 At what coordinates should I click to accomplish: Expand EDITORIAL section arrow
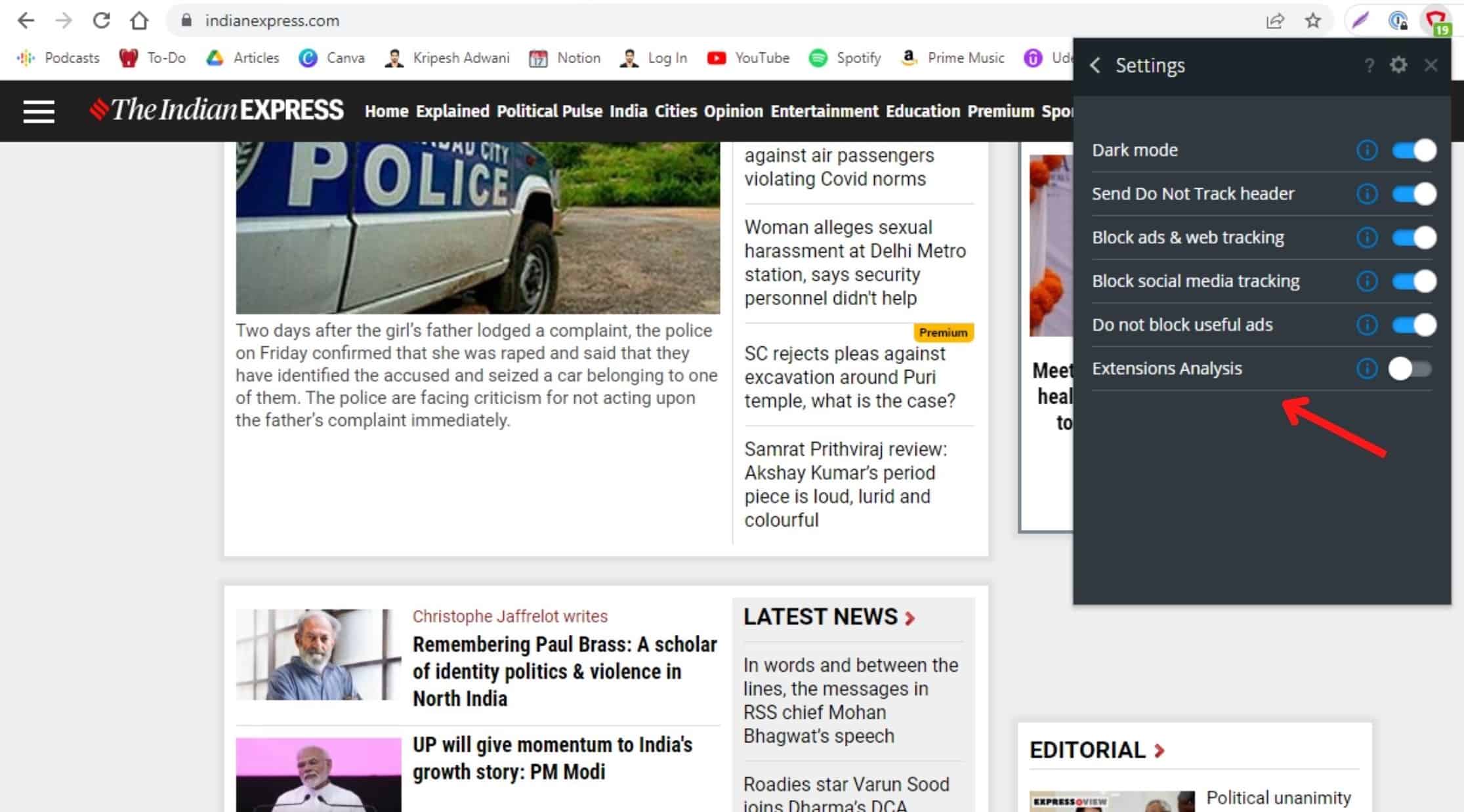pos(1160,750)
